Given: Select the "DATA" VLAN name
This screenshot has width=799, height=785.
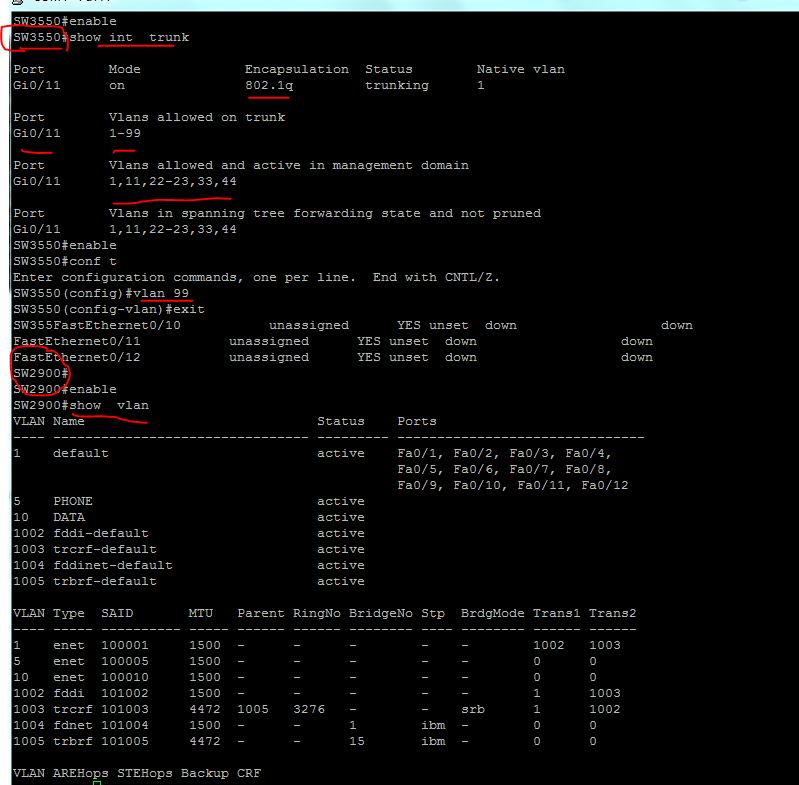Looking at the screenshot, I should tap(69, 517).
